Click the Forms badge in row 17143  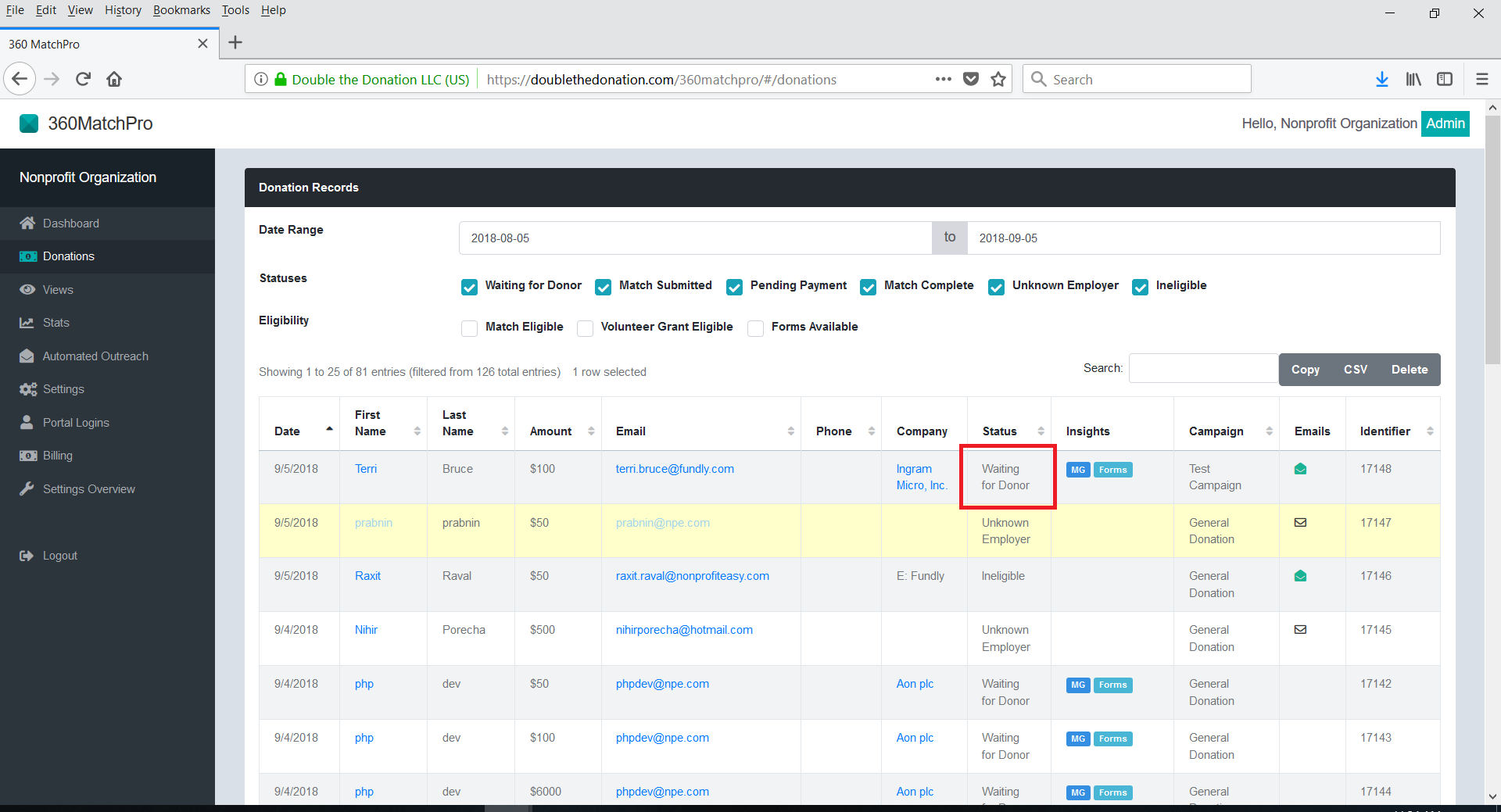coord(1112,739)
